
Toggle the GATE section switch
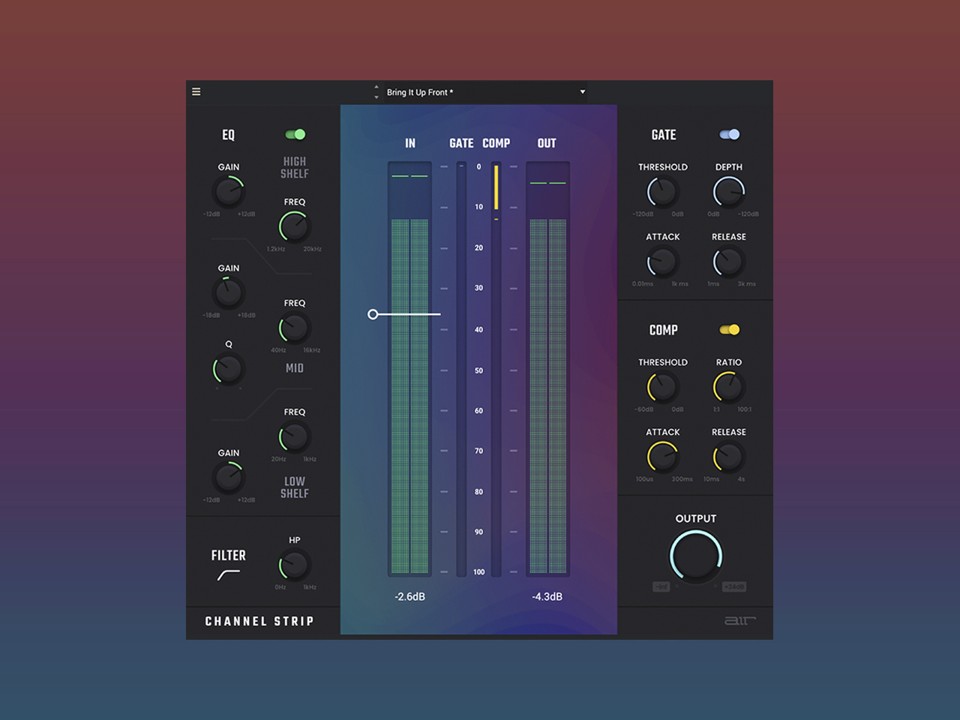tap(729, 134)
